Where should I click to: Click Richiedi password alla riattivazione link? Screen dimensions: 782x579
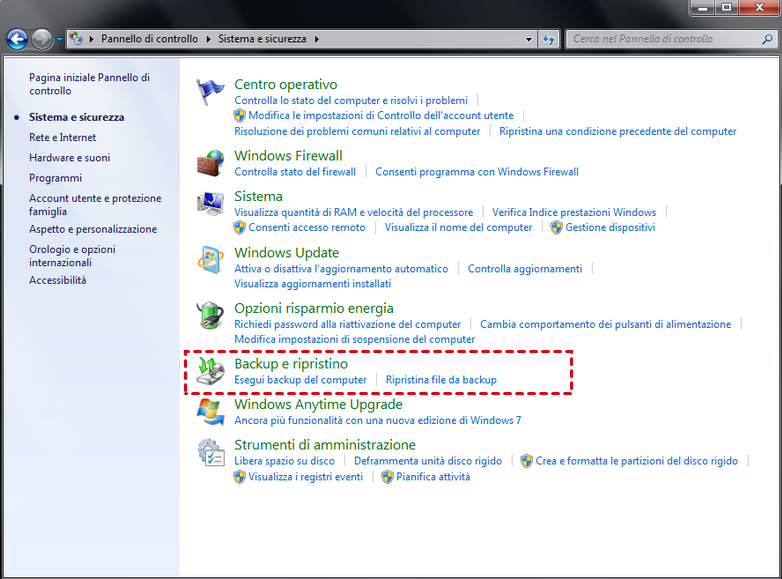pyautogui.click(x=348, y=324)
